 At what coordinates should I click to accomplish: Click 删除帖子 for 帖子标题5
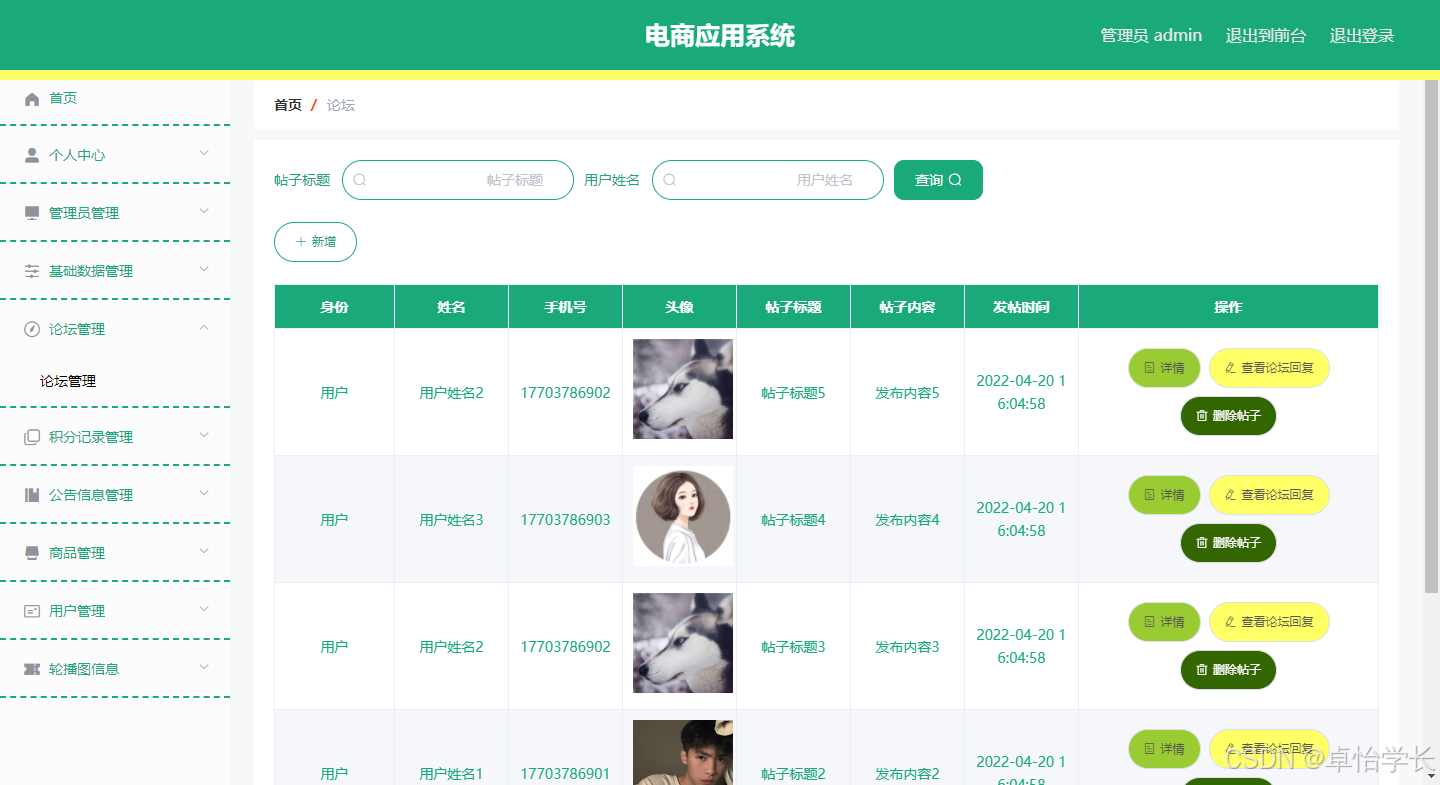[x=1228, y=416]
